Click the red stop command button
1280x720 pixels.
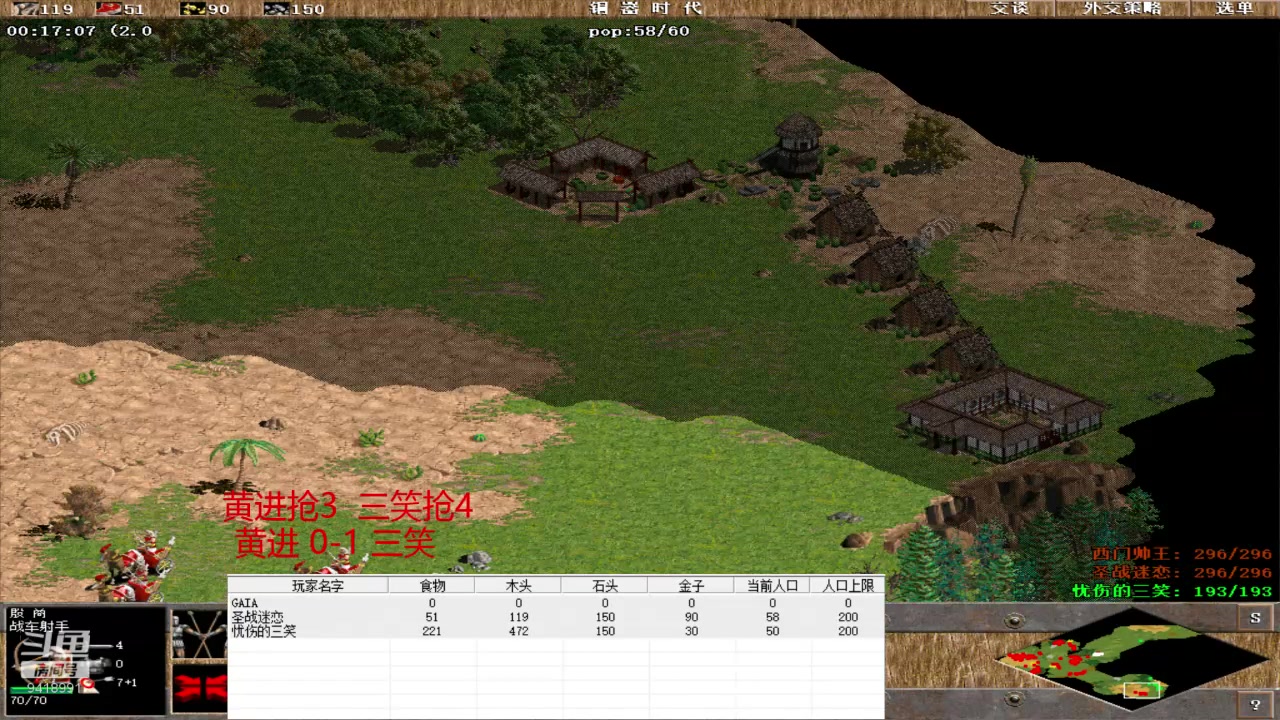199,688
